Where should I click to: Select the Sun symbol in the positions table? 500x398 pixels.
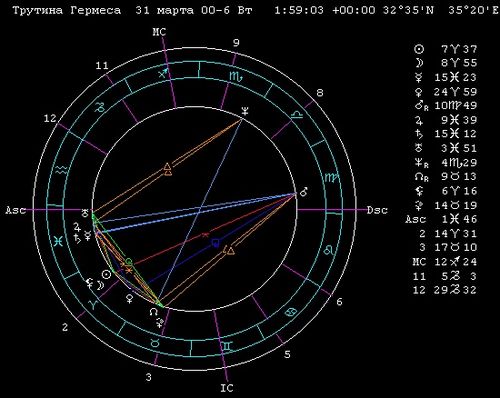pos(419,49)
